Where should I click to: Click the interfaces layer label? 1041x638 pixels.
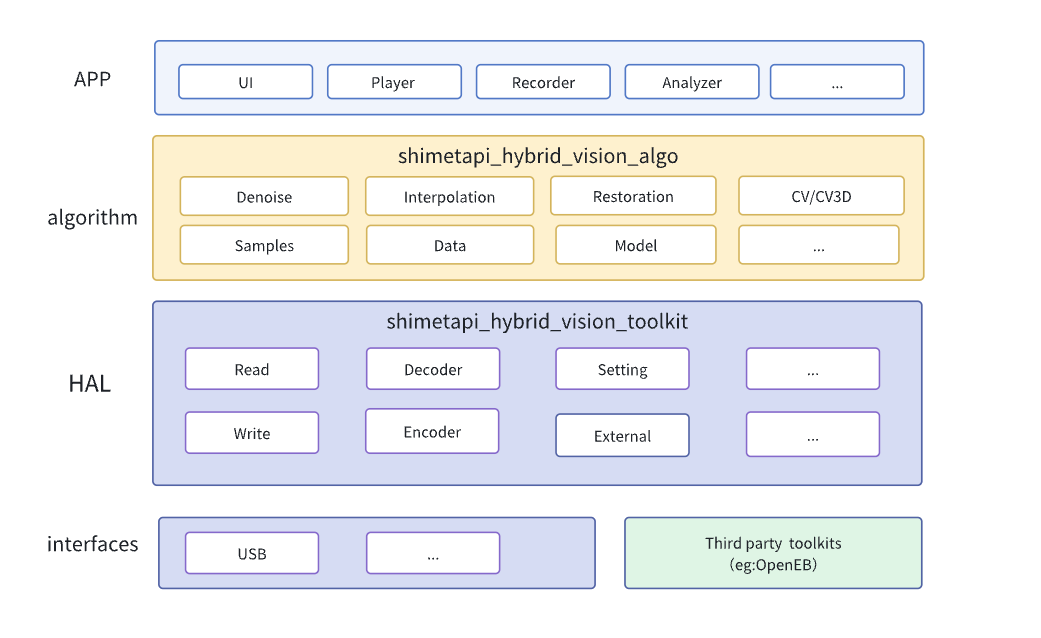pos(92,544)
